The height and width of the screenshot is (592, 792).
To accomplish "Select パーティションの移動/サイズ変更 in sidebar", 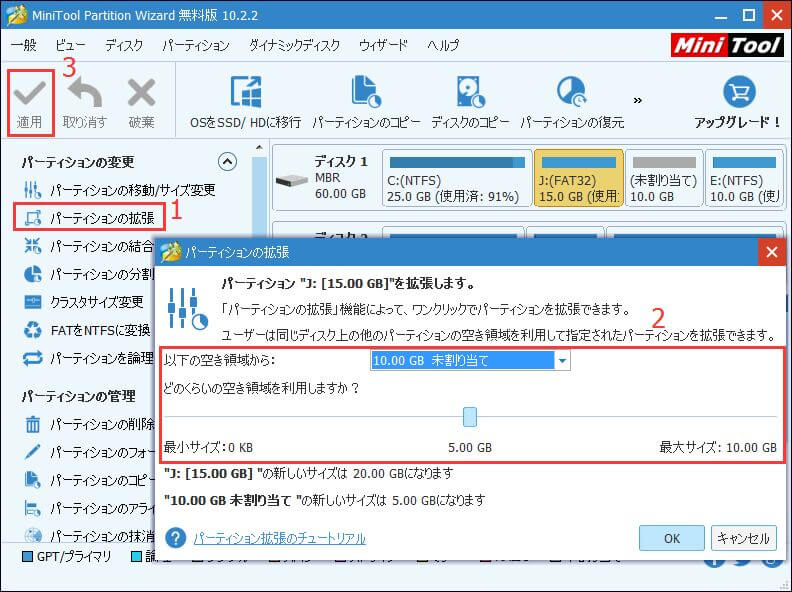I will tap(132, 190).
